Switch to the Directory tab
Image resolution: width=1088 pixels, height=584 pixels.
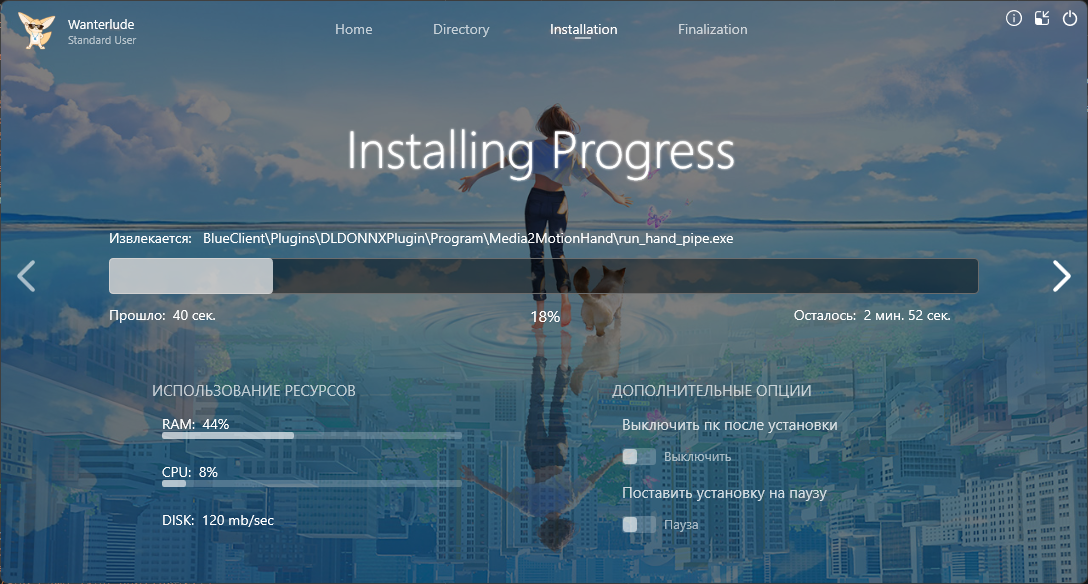461,29
